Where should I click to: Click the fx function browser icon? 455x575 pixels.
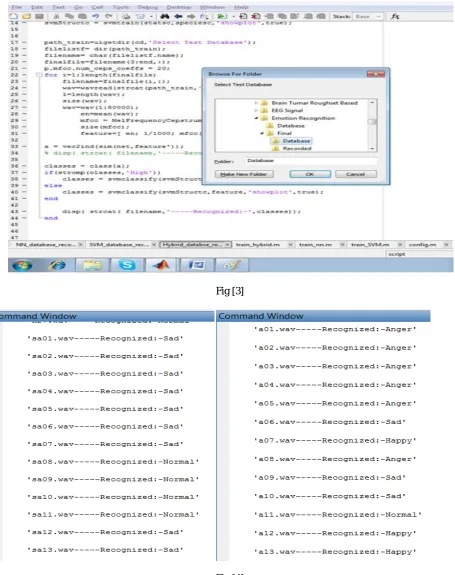[395, 17]
